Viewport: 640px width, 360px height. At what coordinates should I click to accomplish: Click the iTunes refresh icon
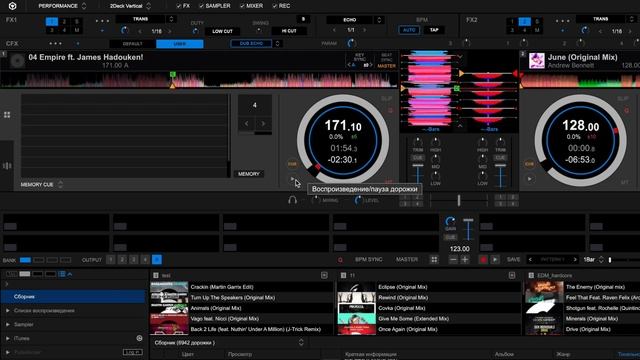coord(139,338)
